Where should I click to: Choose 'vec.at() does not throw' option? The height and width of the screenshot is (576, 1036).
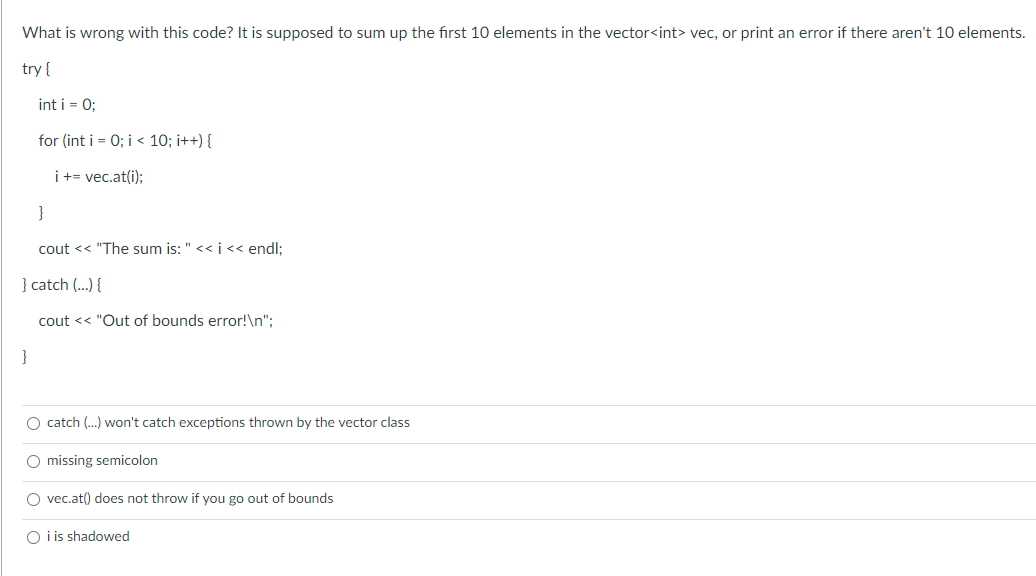coord(33,498)
